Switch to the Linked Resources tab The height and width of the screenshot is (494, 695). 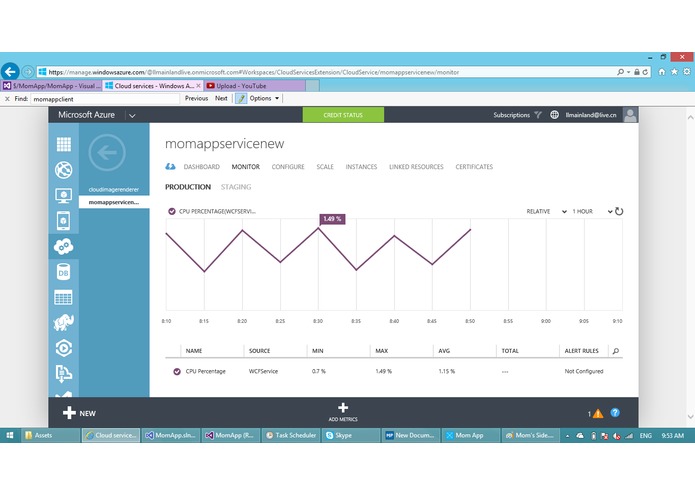point(416,167)
